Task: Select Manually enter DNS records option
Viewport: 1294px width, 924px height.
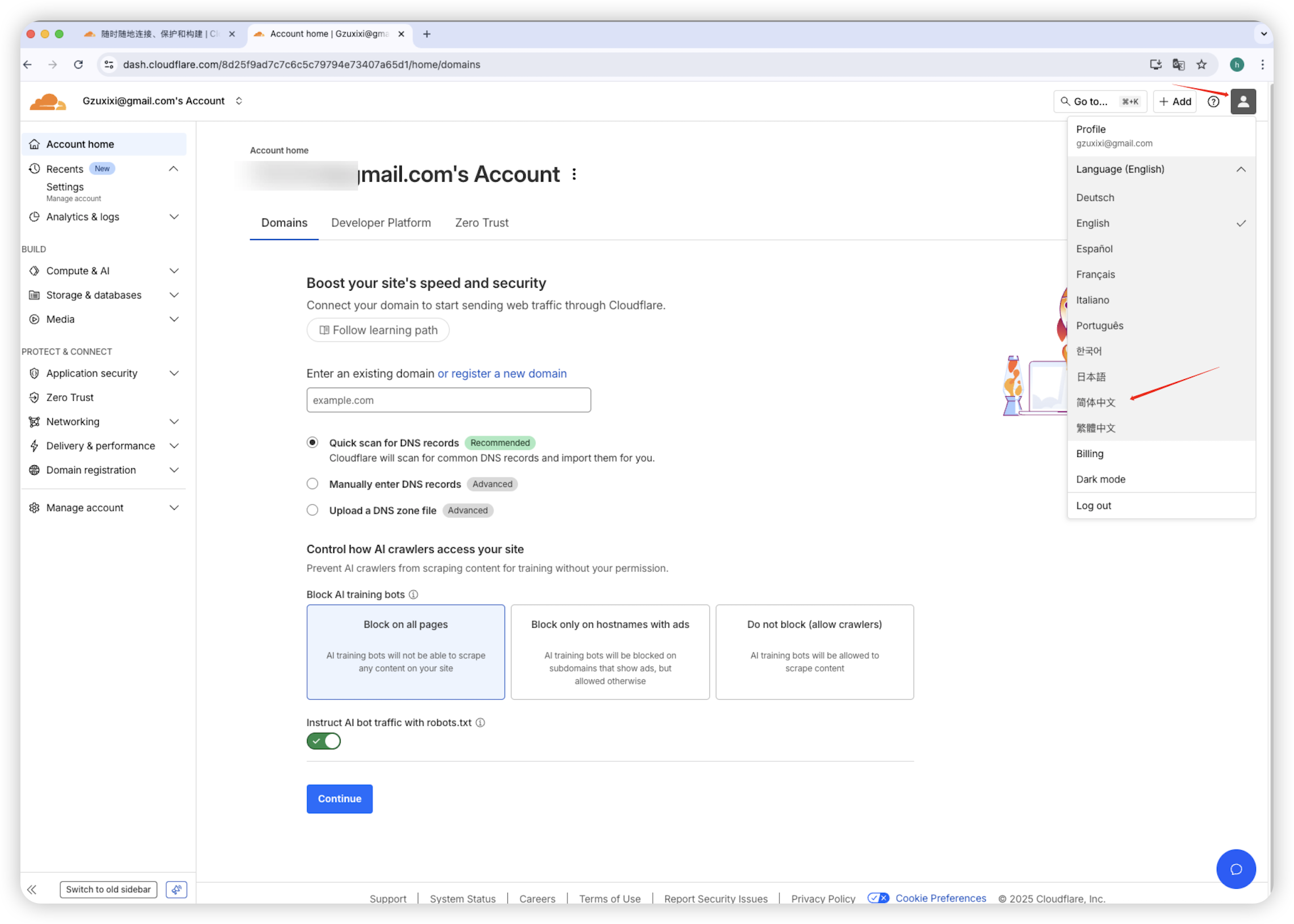Action: point(312,484)
